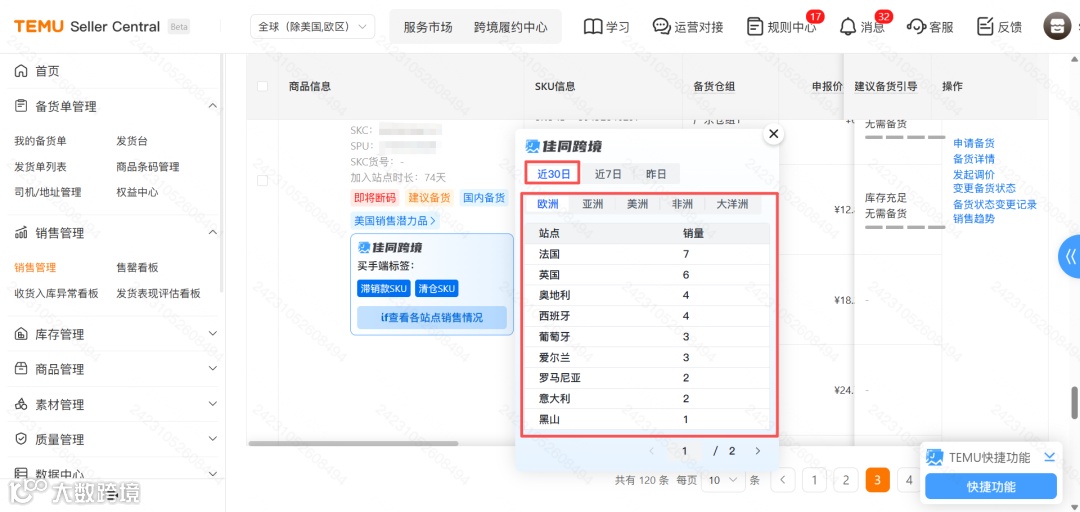Open 我的备货单 in sidebar
This screenshot has width=1080, height=512.
point(41,141)
